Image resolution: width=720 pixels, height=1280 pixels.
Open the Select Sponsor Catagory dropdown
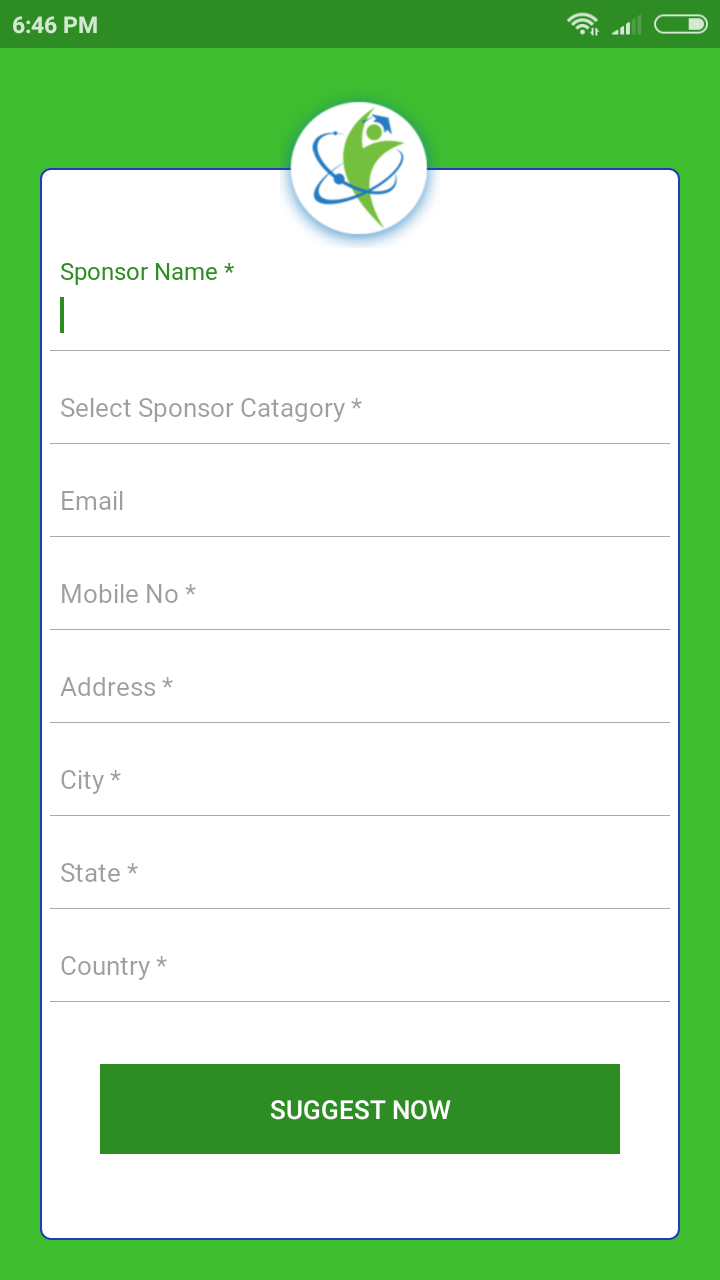360,408
